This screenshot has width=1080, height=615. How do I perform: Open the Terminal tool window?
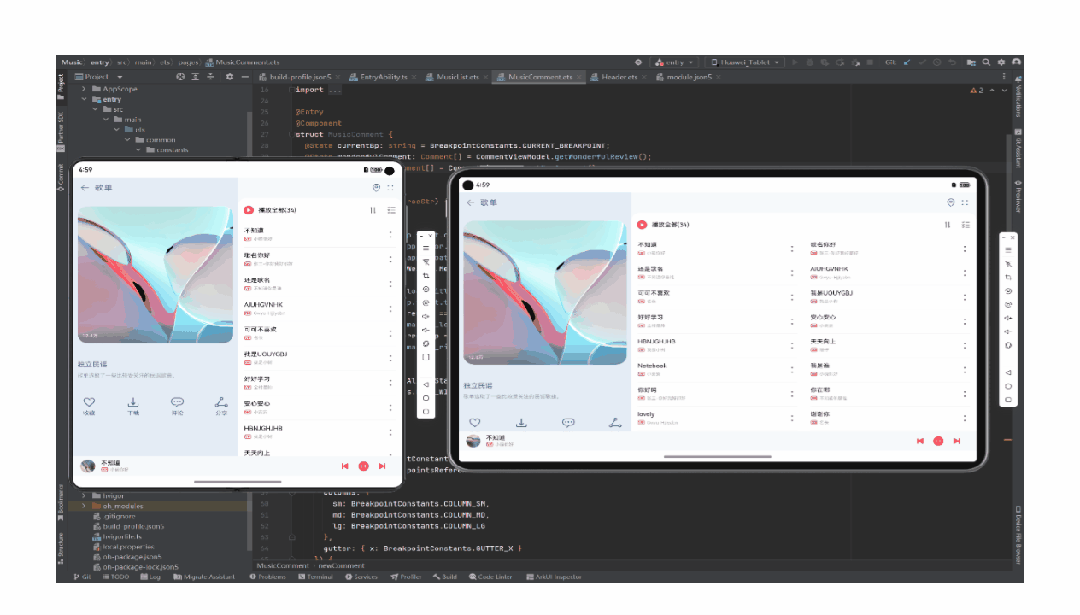tap(315, 577)
